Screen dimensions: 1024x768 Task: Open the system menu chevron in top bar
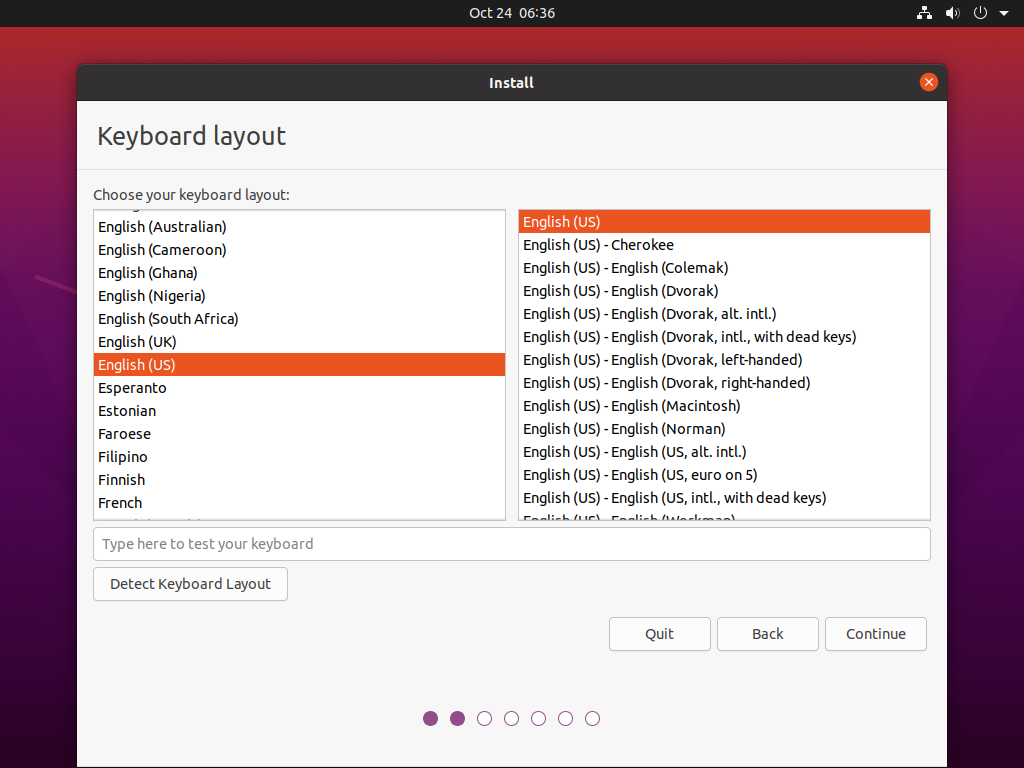point(1003,13)
